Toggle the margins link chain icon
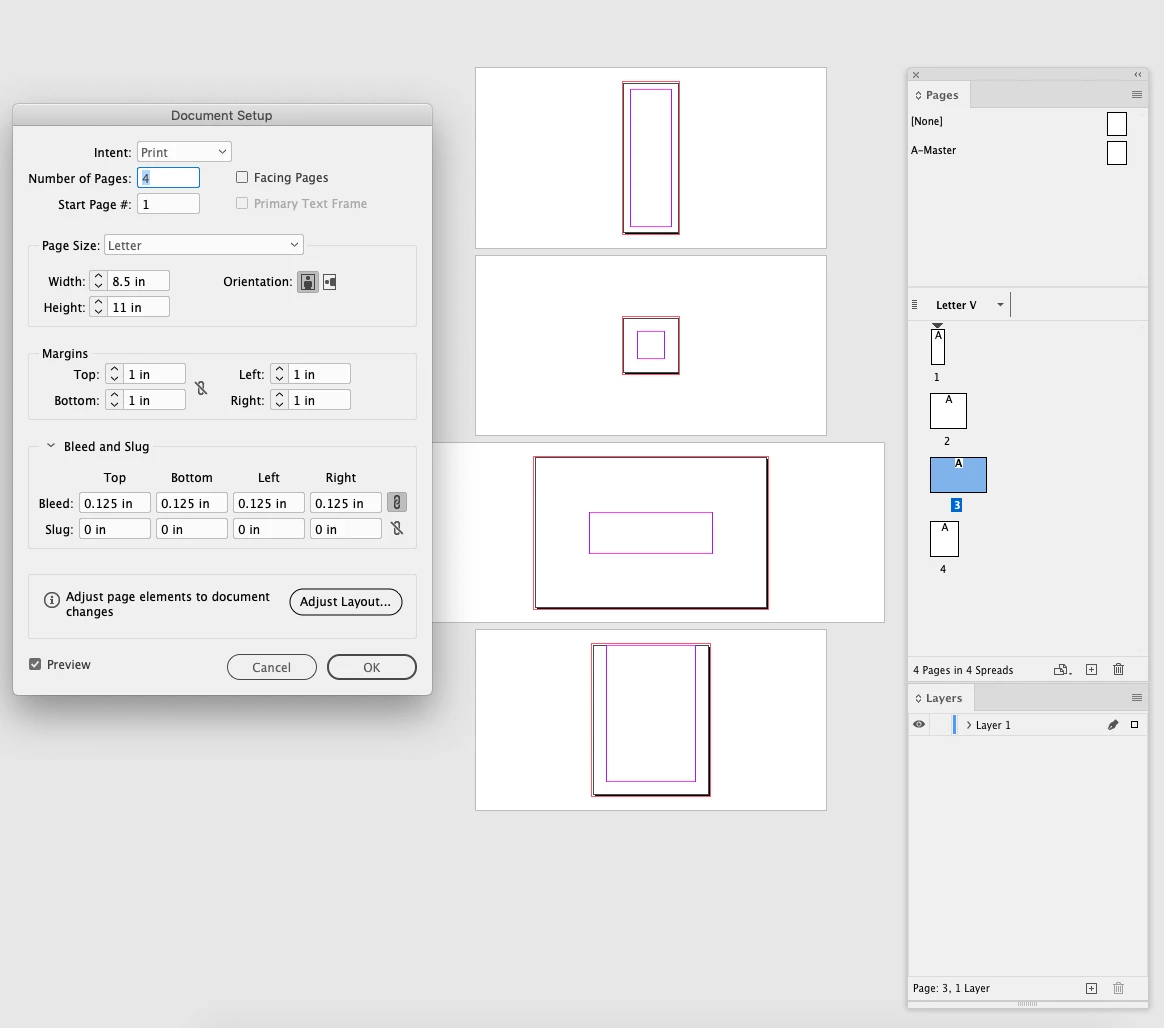1164x1028 pixels. tap(200, 388)
